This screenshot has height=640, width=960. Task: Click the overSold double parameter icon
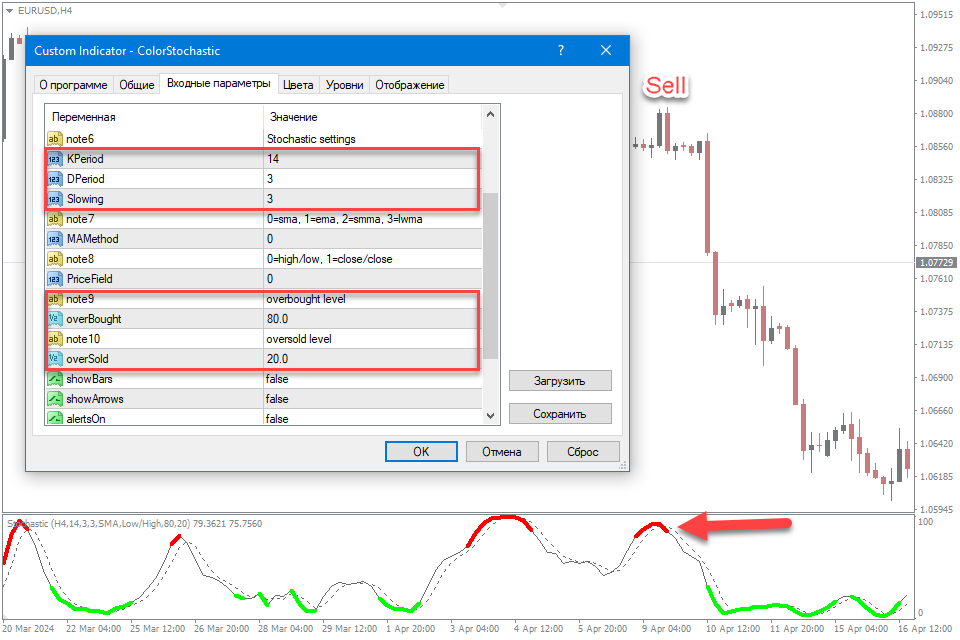(55, 359)
